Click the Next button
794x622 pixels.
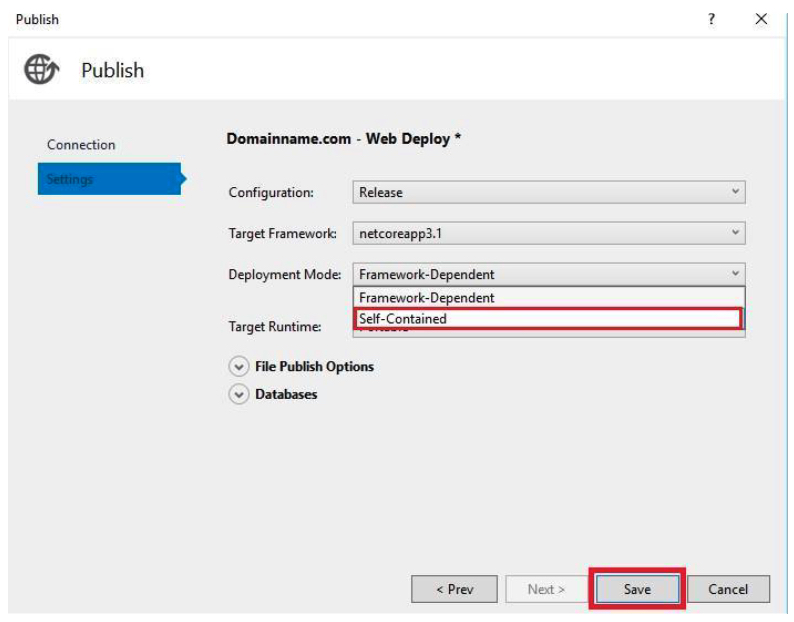pos(546,589)
